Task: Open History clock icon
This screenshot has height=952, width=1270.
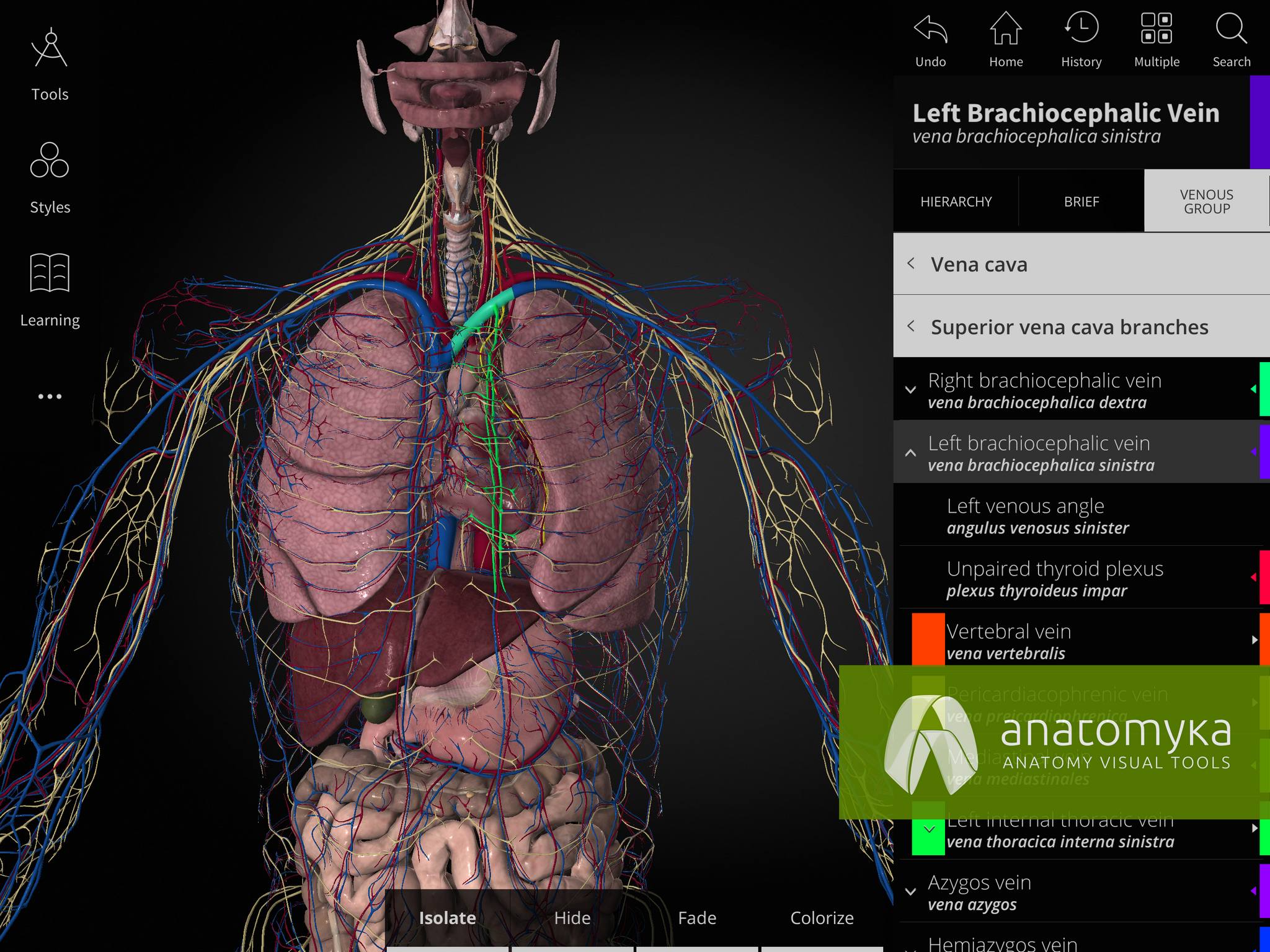Action: 1081,28
